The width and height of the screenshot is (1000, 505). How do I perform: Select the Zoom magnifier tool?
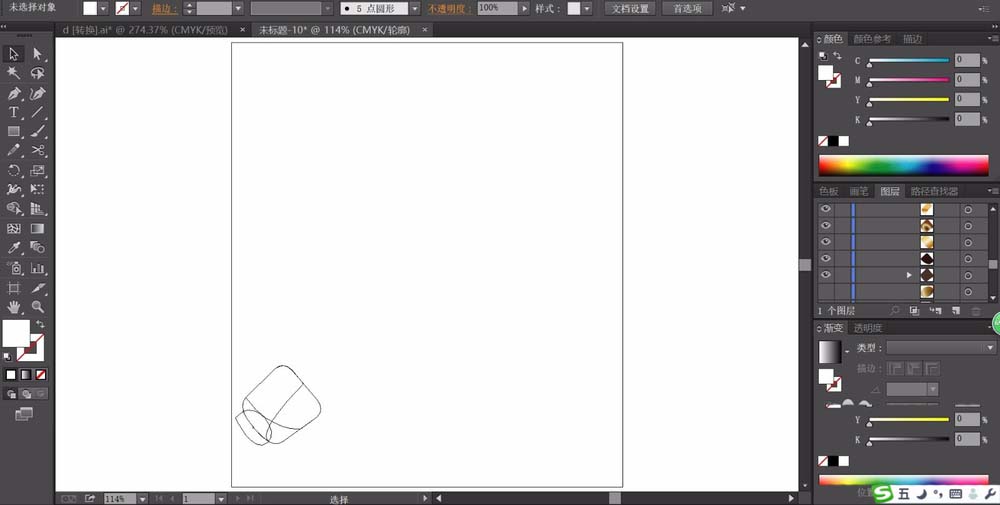coord(38,307)
